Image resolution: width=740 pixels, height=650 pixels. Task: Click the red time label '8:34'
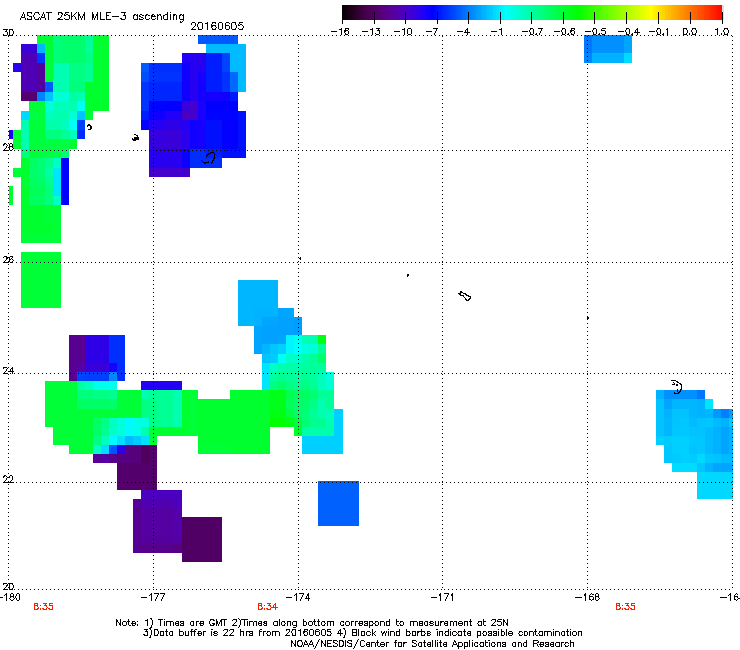(x=268, y=607)
